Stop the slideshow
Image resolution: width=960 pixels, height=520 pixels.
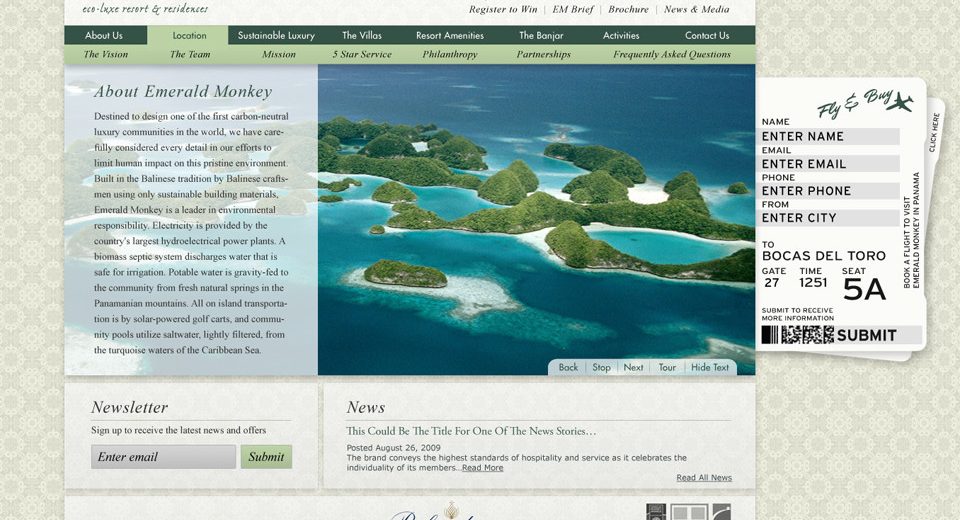click(x=601, y=367)
